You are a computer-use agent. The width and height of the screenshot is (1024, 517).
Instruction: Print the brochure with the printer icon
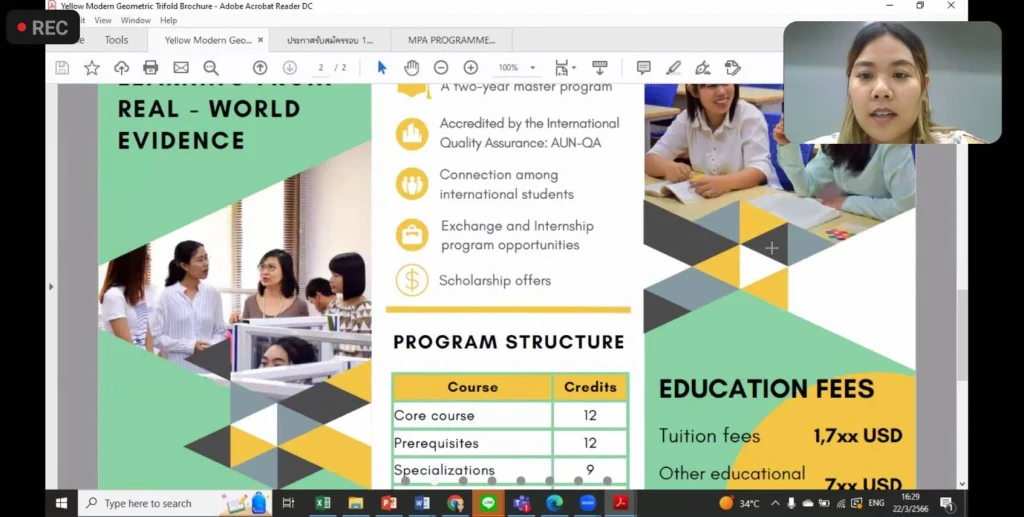151,67
